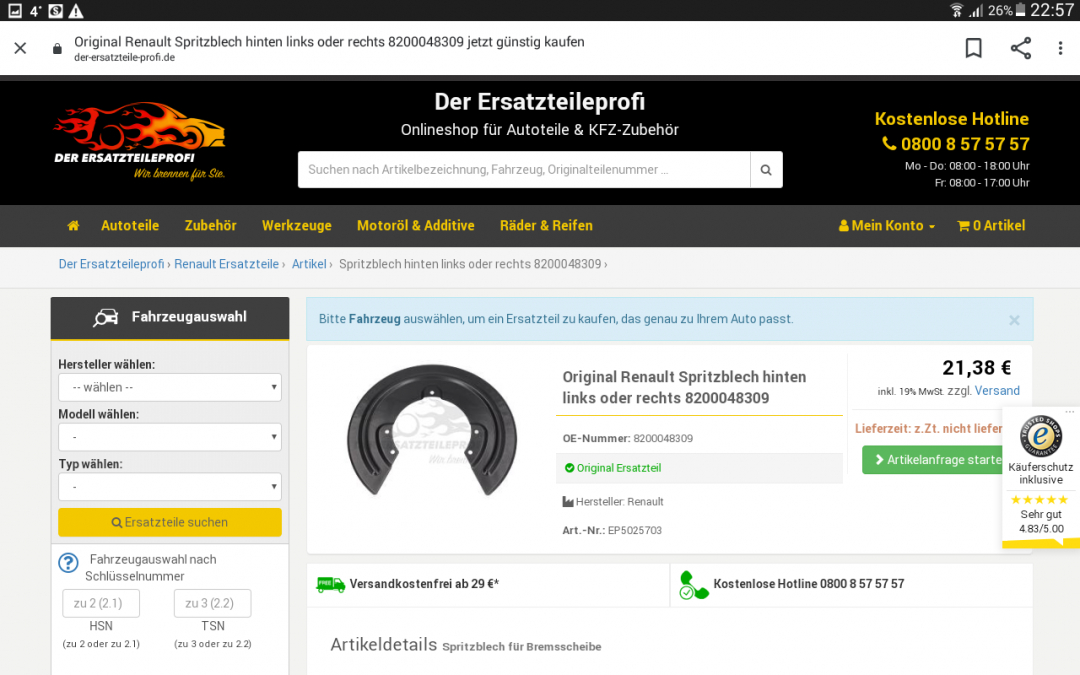Screen dimensions: 1080x675
Task: Open the Versand shipping link
Action: pos(997,391)
